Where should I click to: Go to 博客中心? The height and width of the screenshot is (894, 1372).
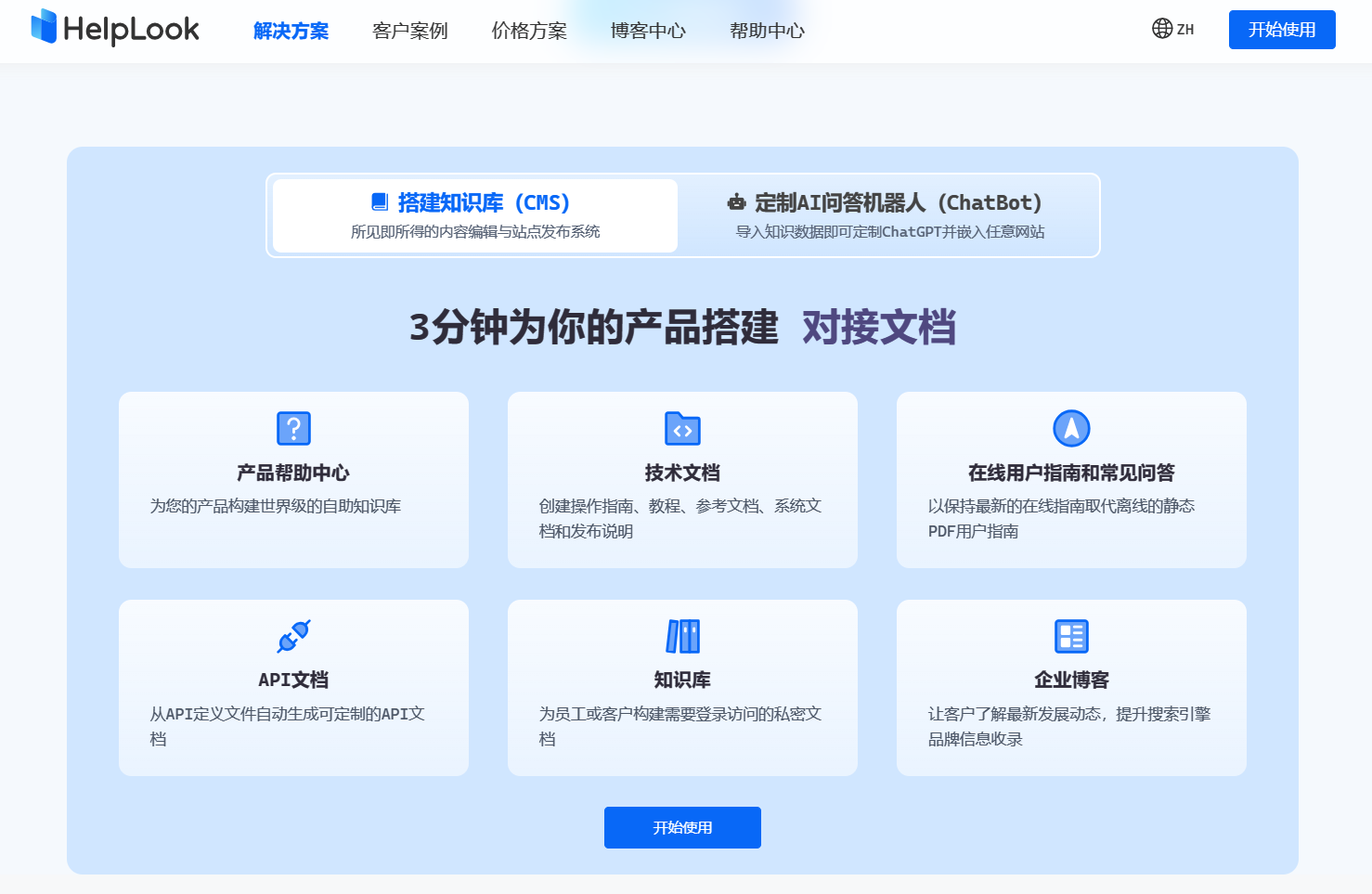click(x=647, y=30)
